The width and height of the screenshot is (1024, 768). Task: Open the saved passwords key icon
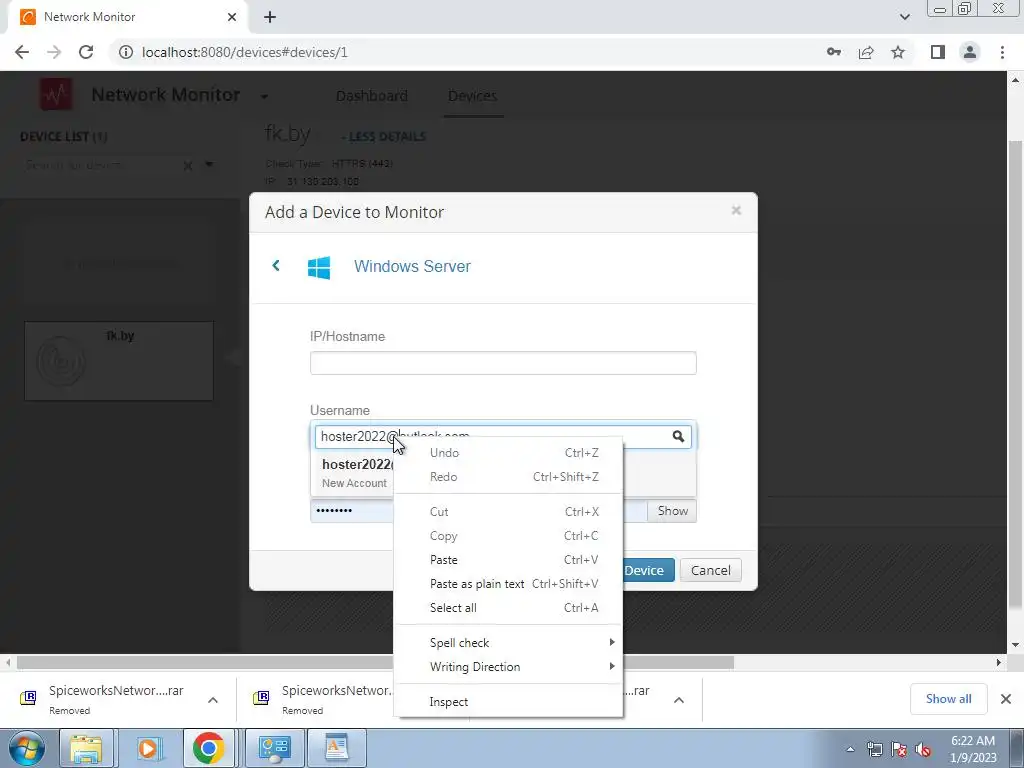(x=833, y=52)
